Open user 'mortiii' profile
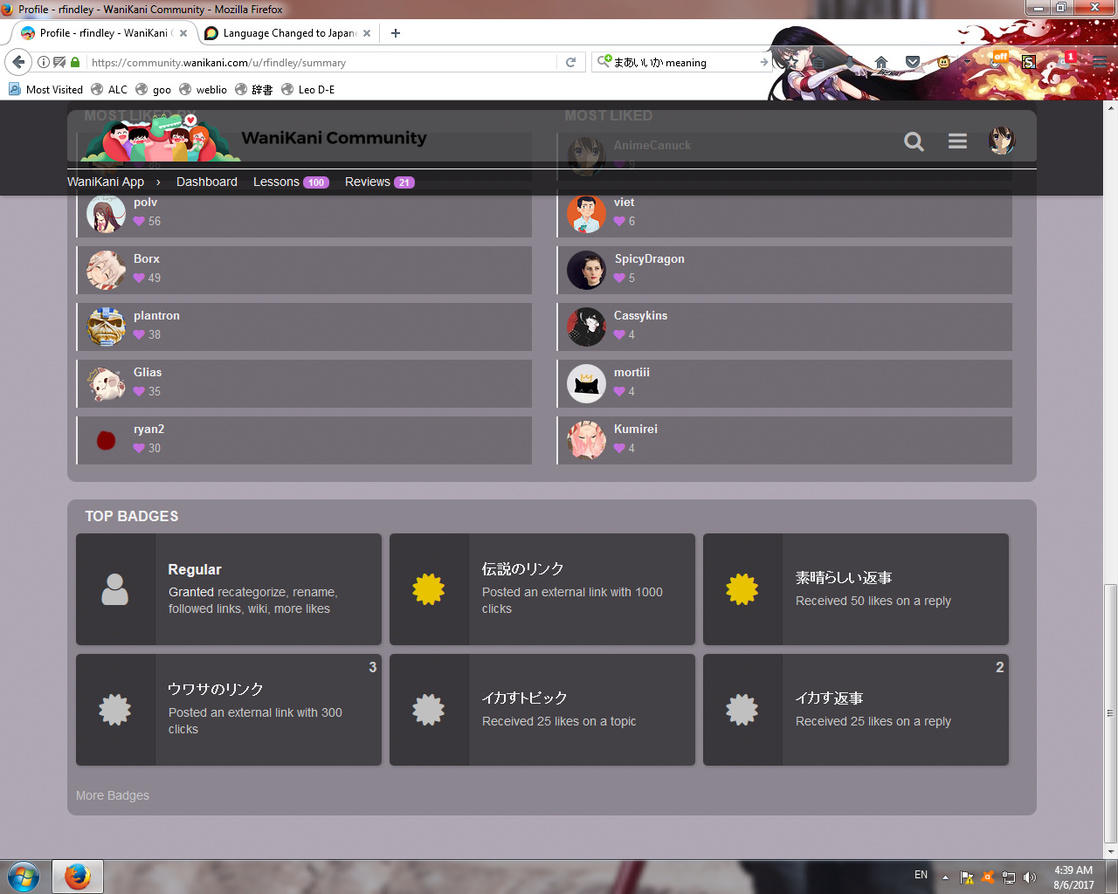The height and width of the screenshot is (894, 1118). (x=632, y=372)
